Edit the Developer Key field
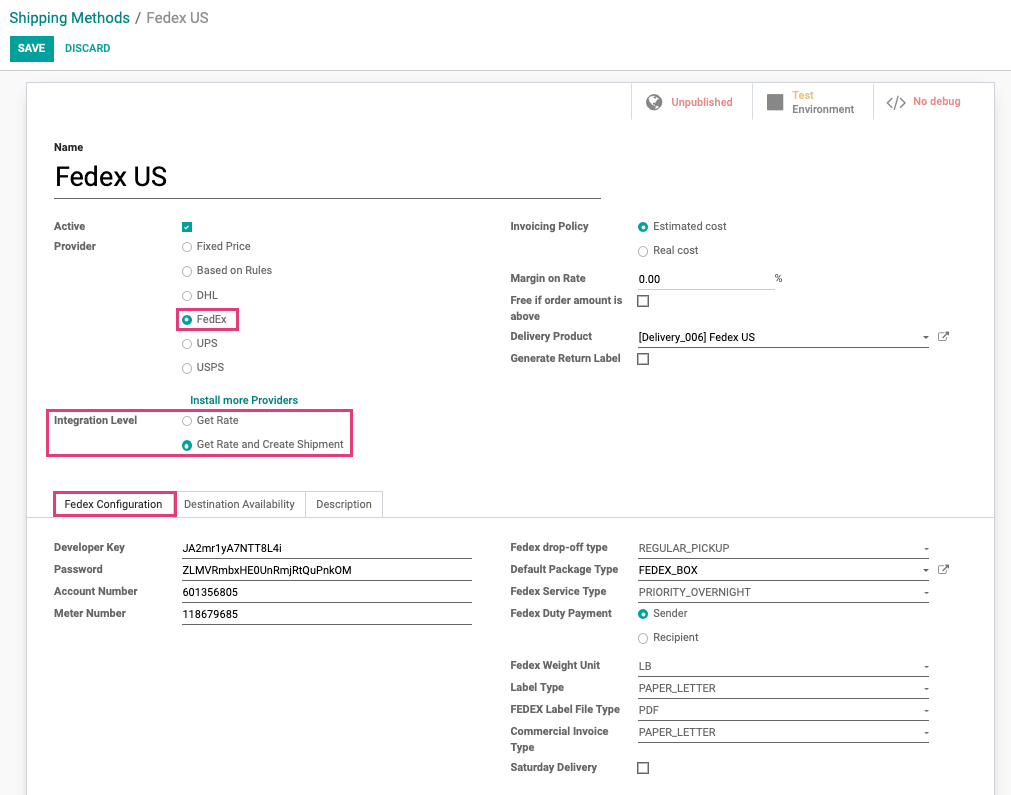This screenshot has height=795, width=1011. pyautogui.click(x=327, y=548)
